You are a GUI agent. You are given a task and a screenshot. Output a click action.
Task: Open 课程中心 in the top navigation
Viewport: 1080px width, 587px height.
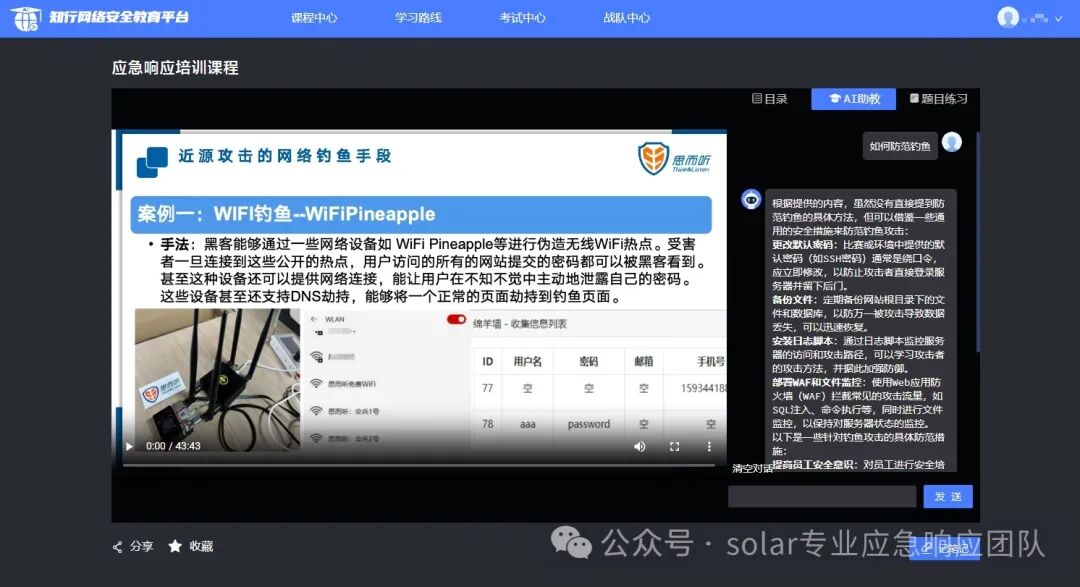coord(314,18)
